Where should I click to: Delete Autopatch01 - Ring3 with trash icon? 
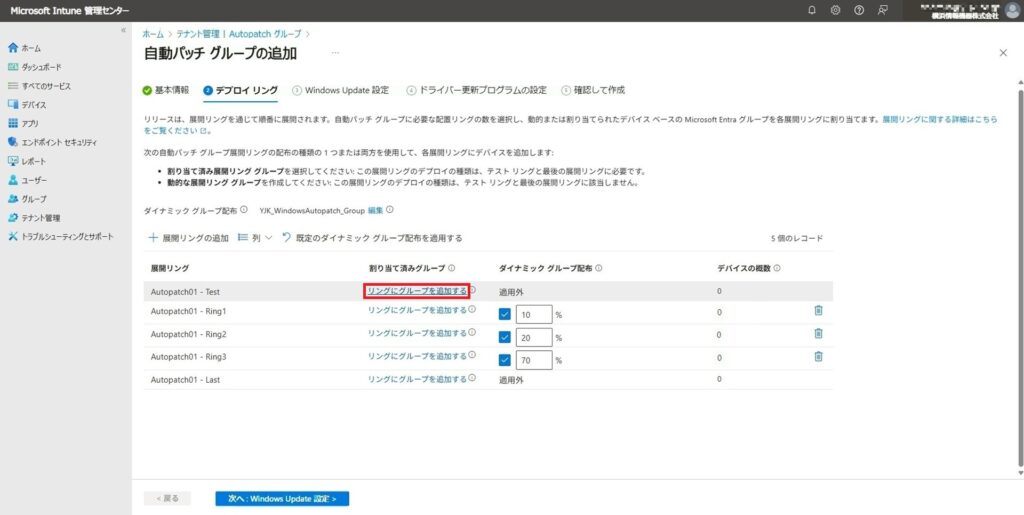pyautogui.click(x=818, y=356)
